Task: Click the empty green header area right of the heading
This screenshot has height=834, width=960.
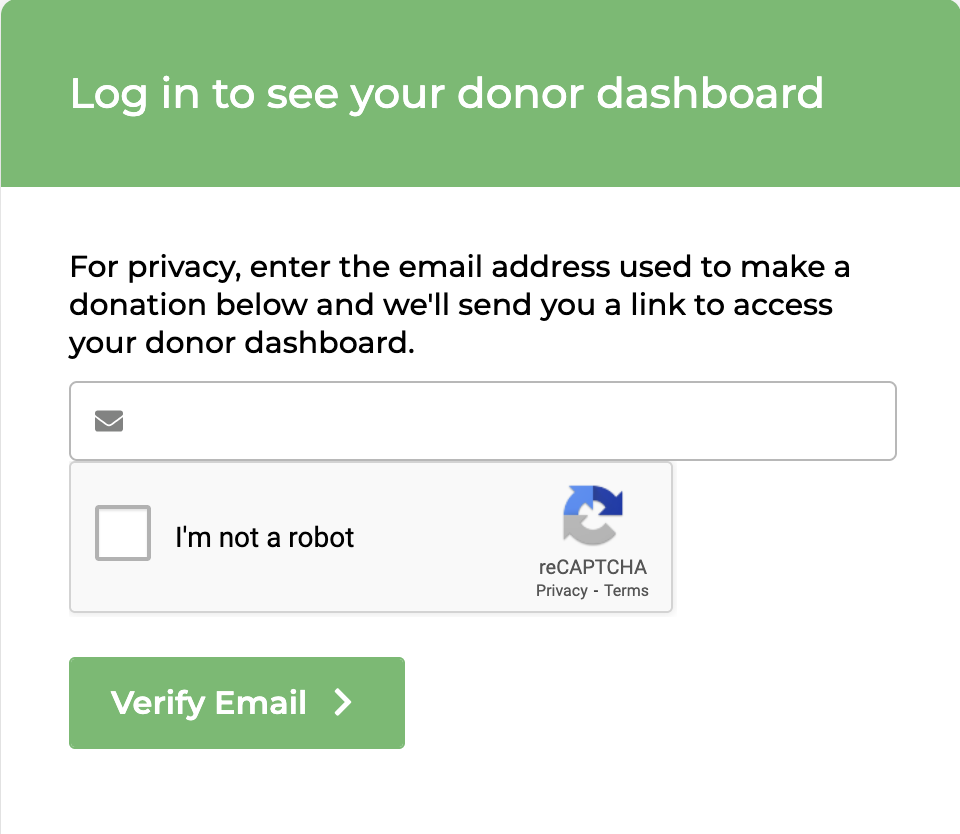Action: (890, 94)
